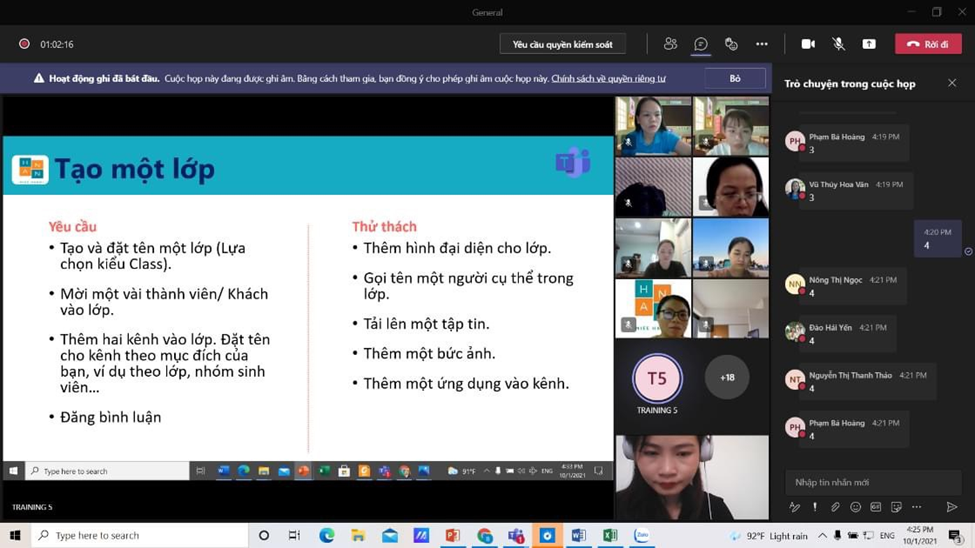The height and width of the screenshot is (548, 975).
Task: Send the chat message with arrow icon
Action: (952, 507)
